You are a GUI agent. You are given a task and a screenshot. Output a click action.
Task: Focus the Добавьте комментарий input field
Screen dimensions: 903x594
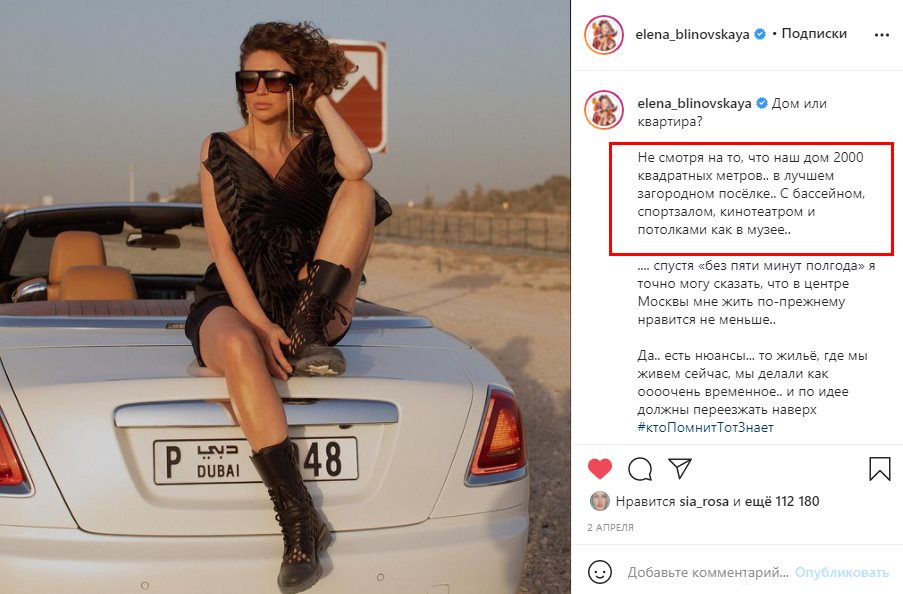tap(708, 573)
